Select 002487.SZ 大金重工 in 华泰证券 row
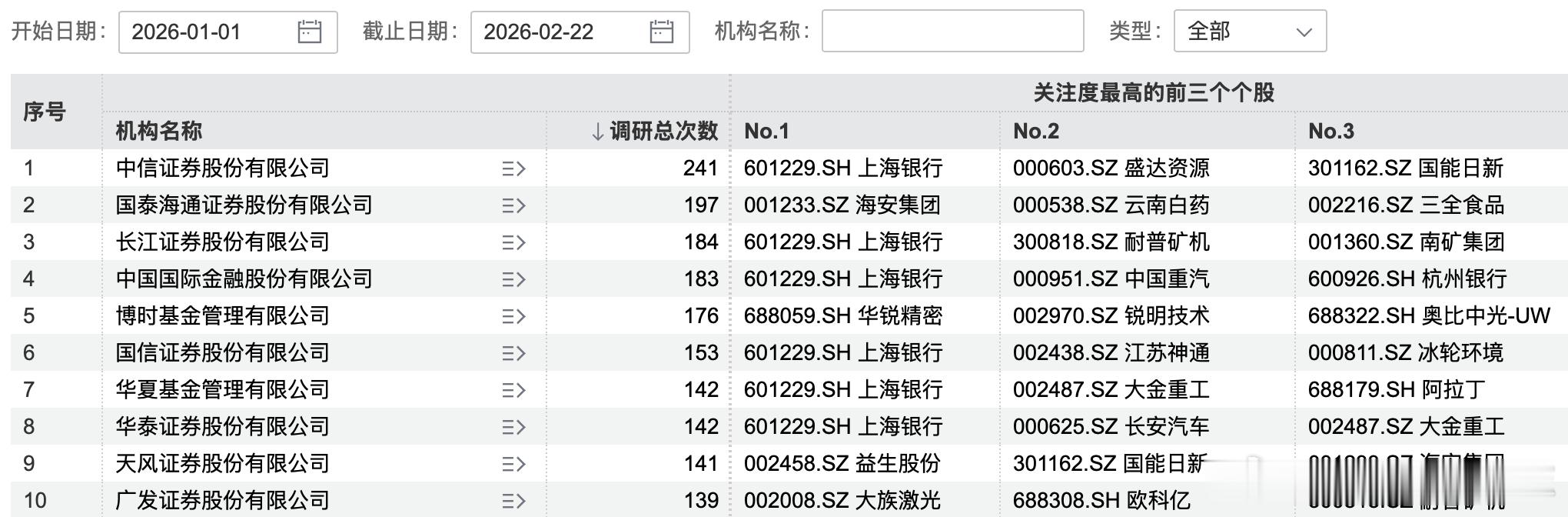1568x517 pixels. coord(1406,427)
